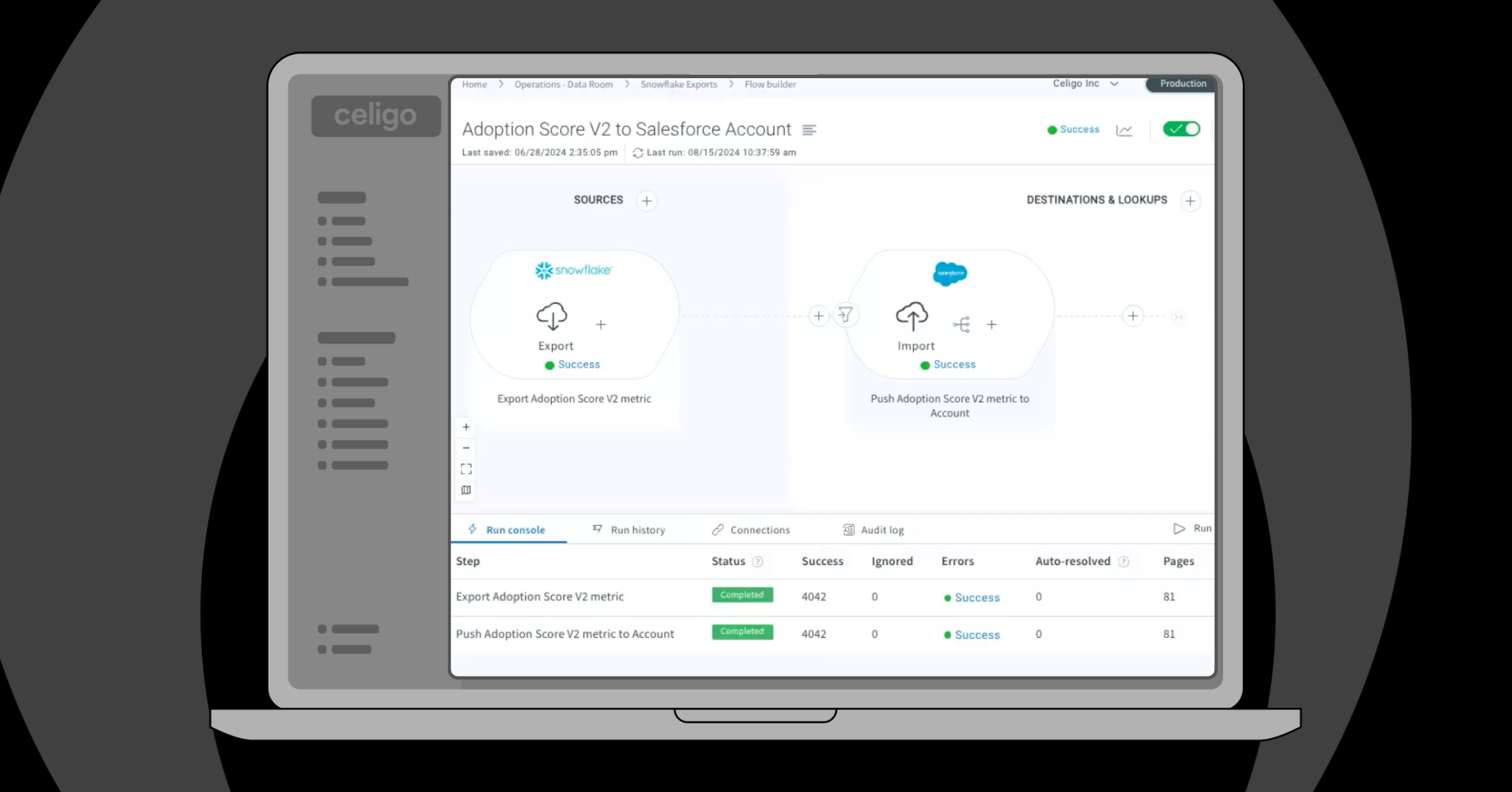Click the celigo logo in sidebar
Image resolution: width=1512 pixels, height=792 pixels.
click(x=375, y=116)
